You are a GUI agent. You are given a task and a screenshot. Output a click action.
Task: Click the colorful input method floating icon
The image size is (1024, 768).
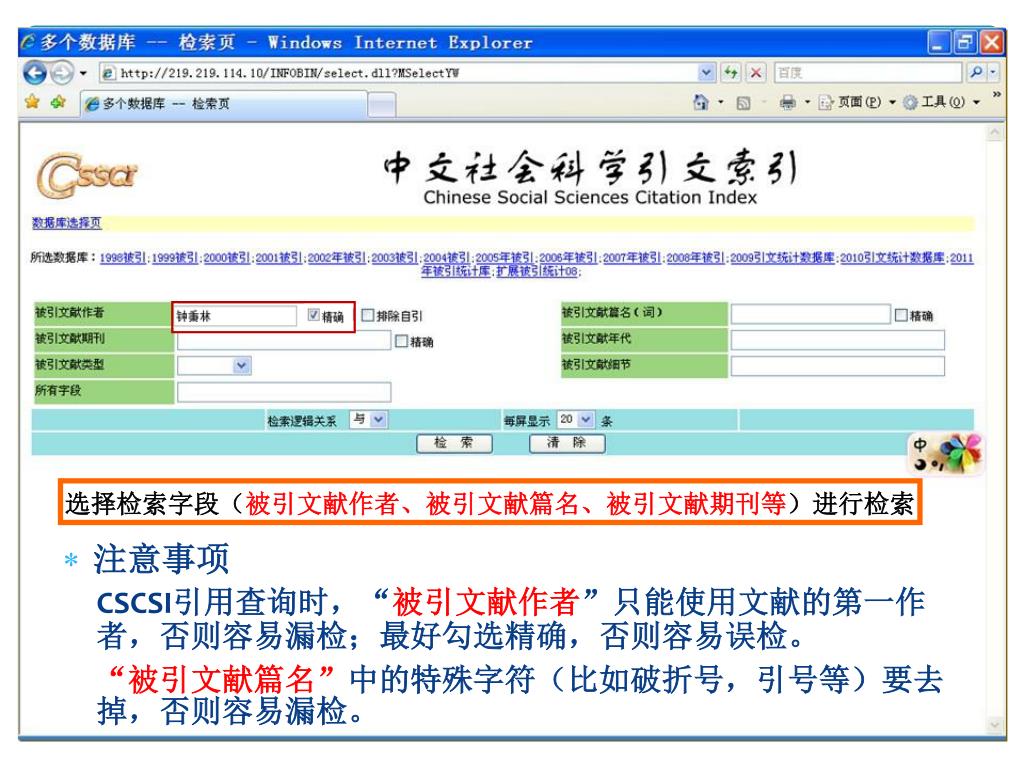pos(945,454)
